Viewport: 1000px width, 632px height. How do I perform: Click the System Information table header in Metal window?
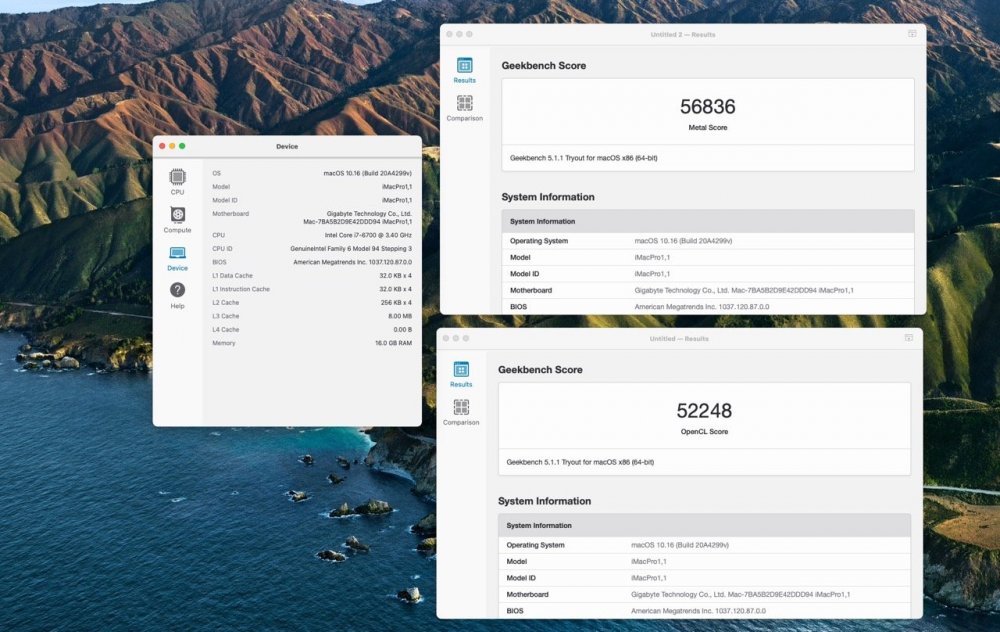(x=708, y=221)
